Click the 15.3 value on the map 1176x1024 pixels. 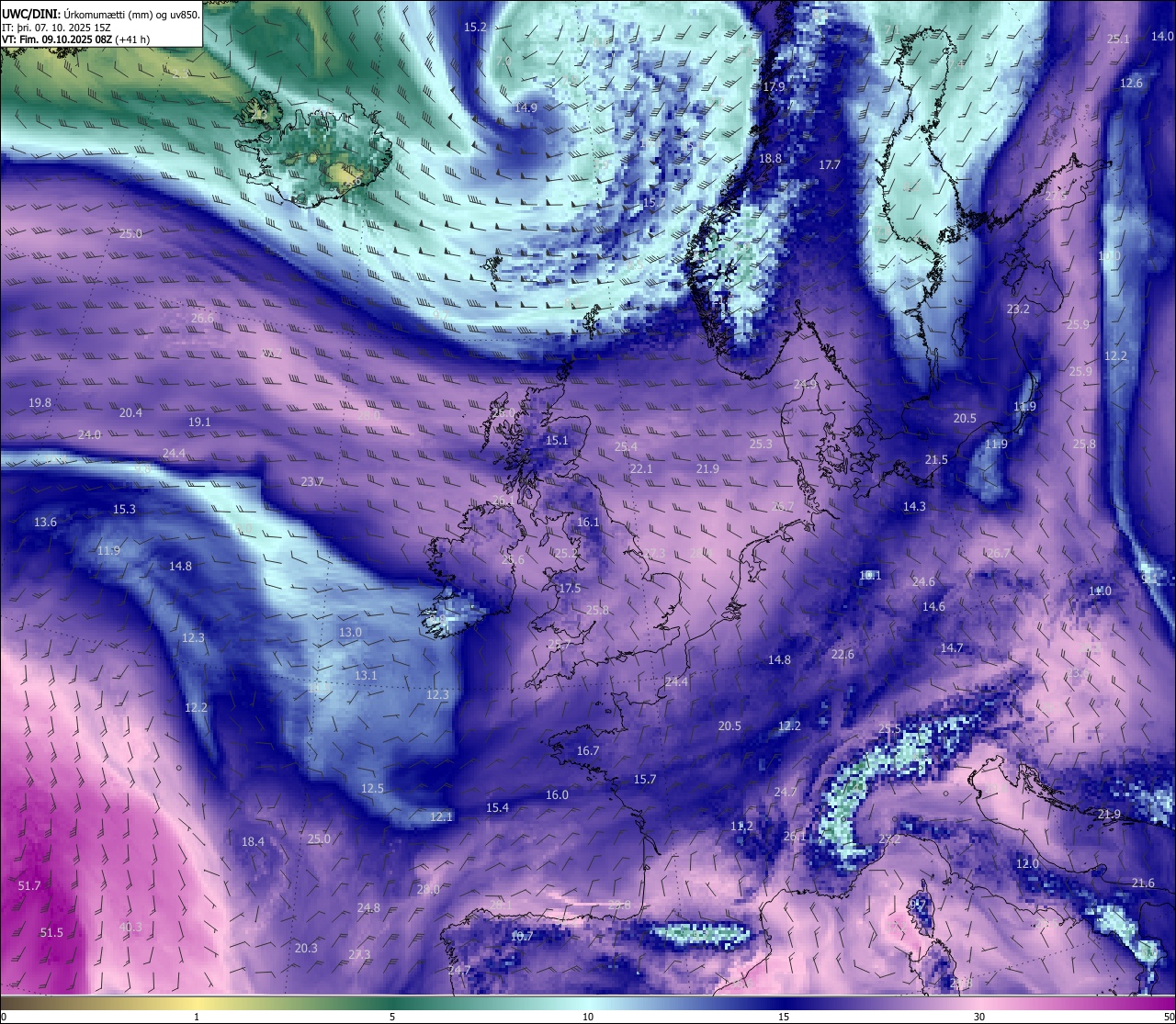124,509
